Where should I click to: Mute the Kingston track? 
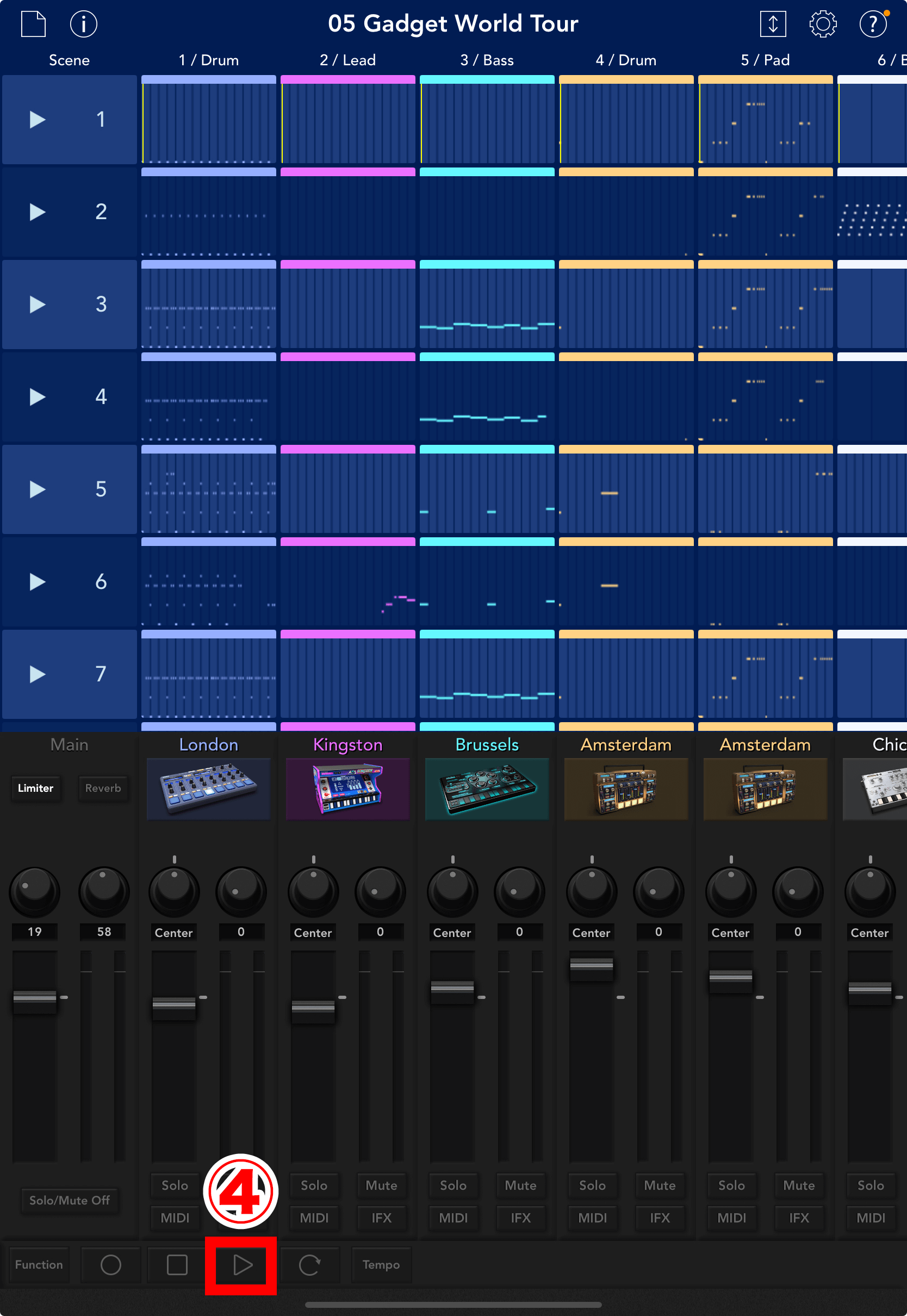(381, 1185)
